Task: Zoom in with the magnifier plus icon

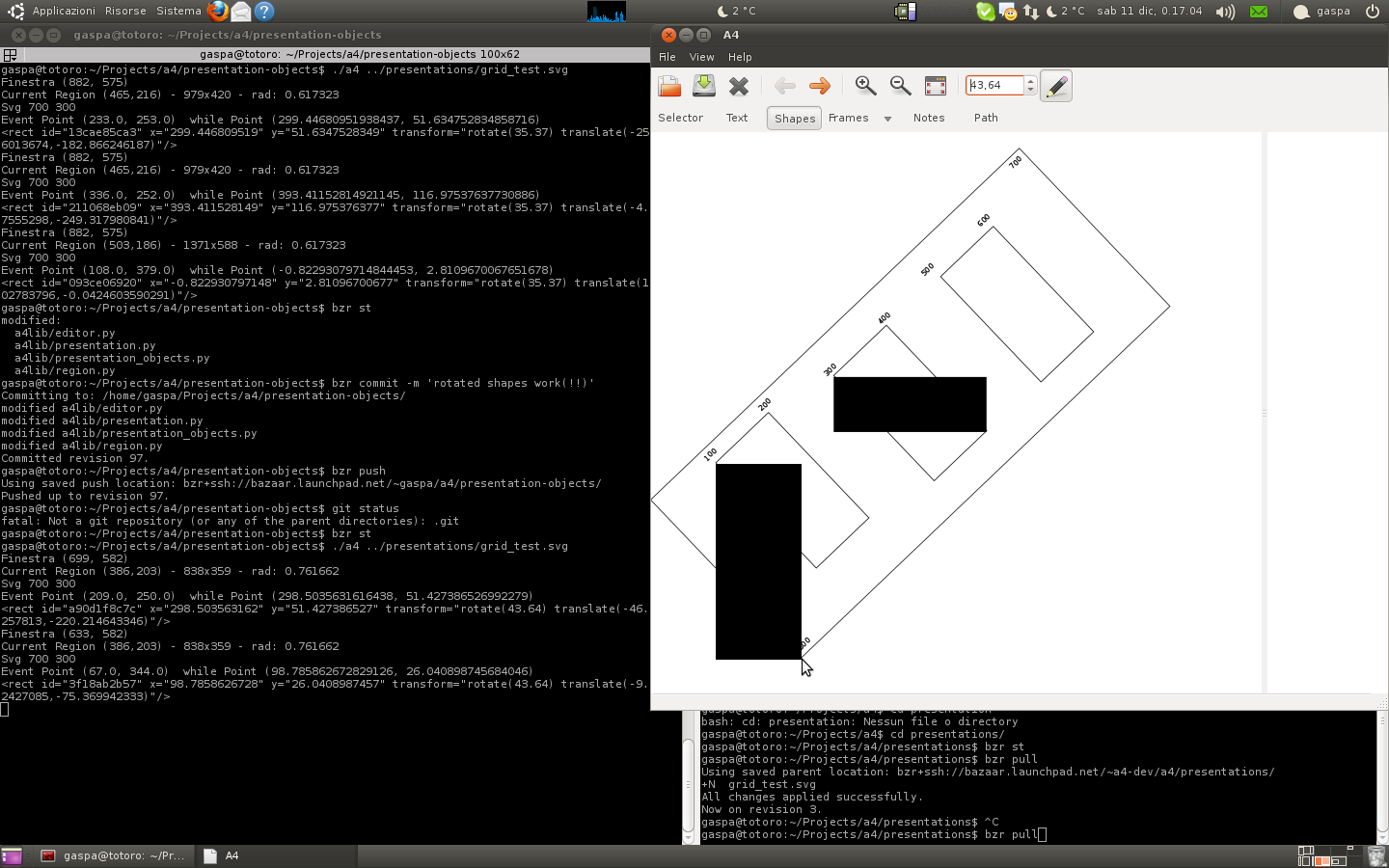Action: pos(865,86)
